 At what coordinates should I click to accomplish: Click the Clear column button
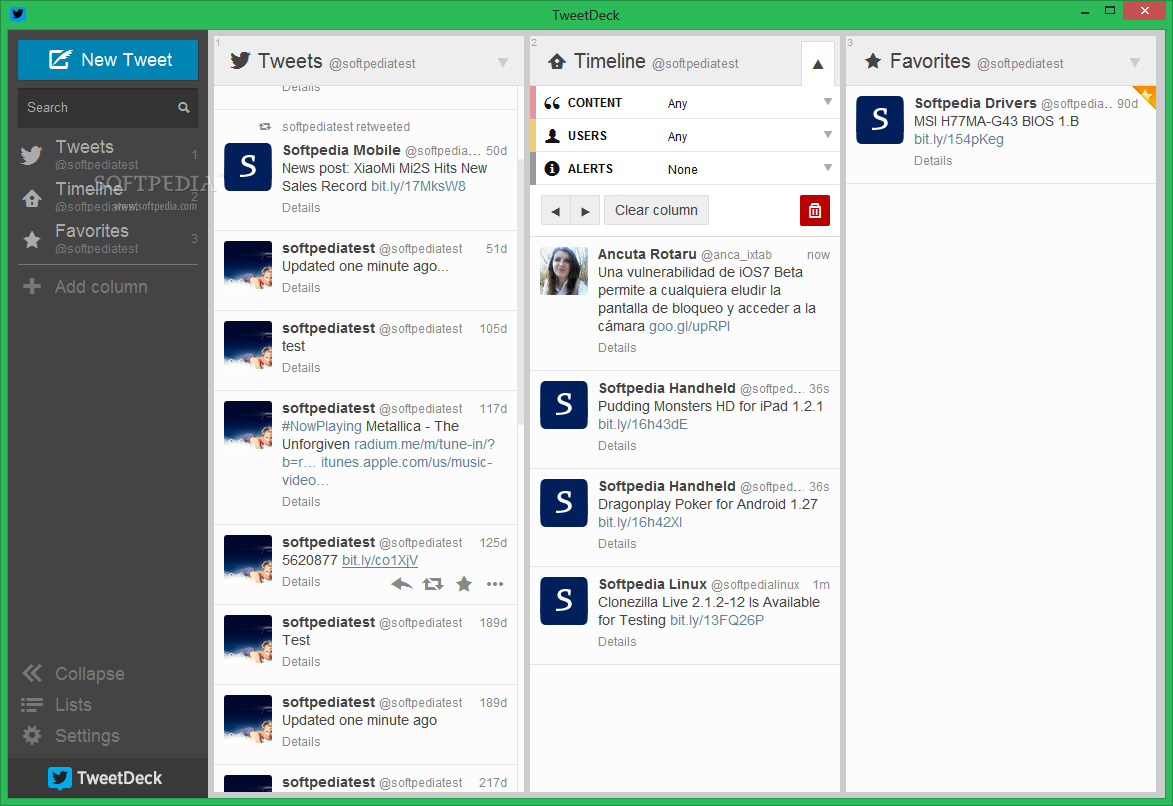click(656, 210)
